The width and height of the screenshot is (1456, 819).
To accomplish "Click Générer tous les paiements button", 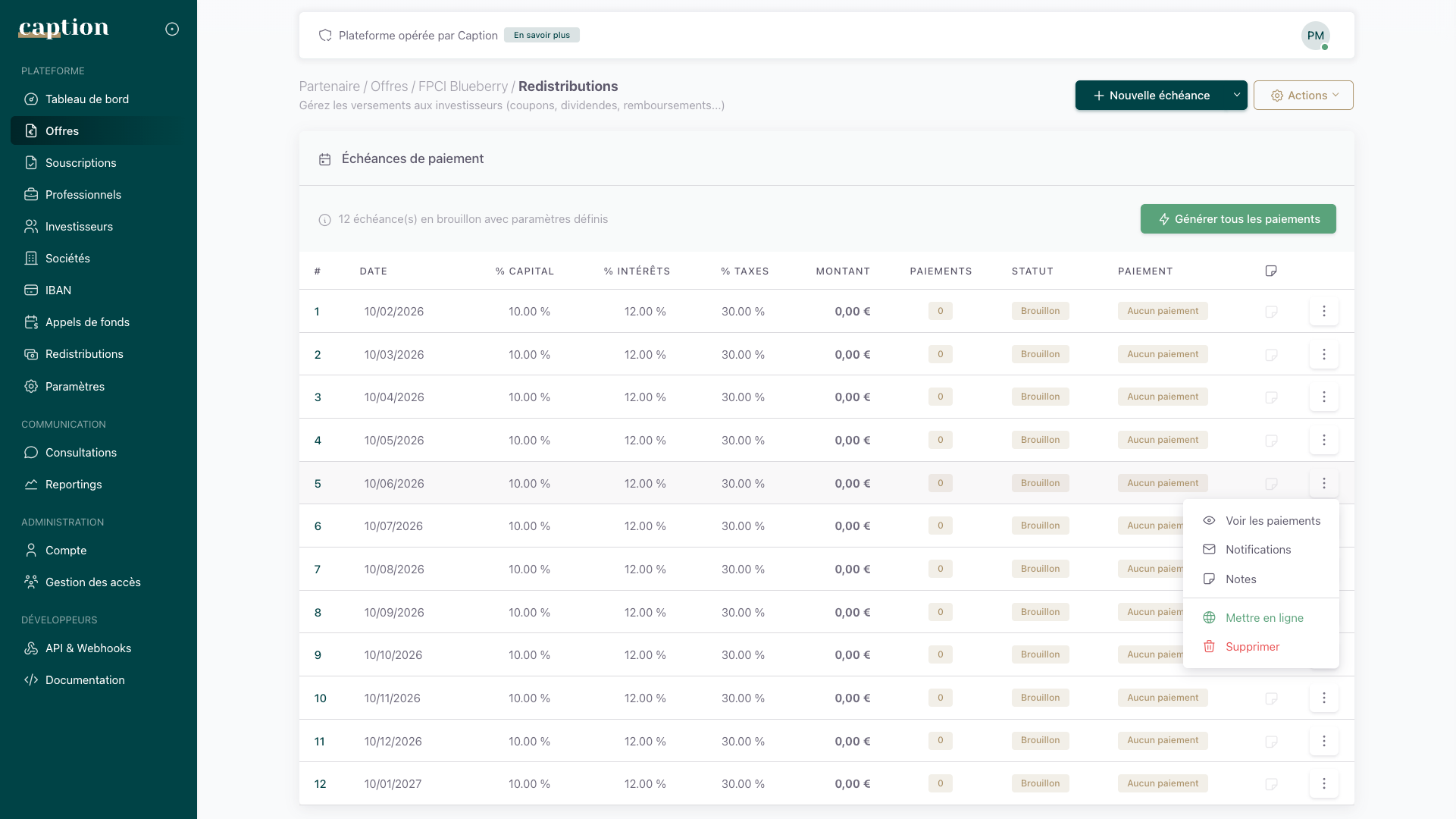I will [x=1238, y=219].
